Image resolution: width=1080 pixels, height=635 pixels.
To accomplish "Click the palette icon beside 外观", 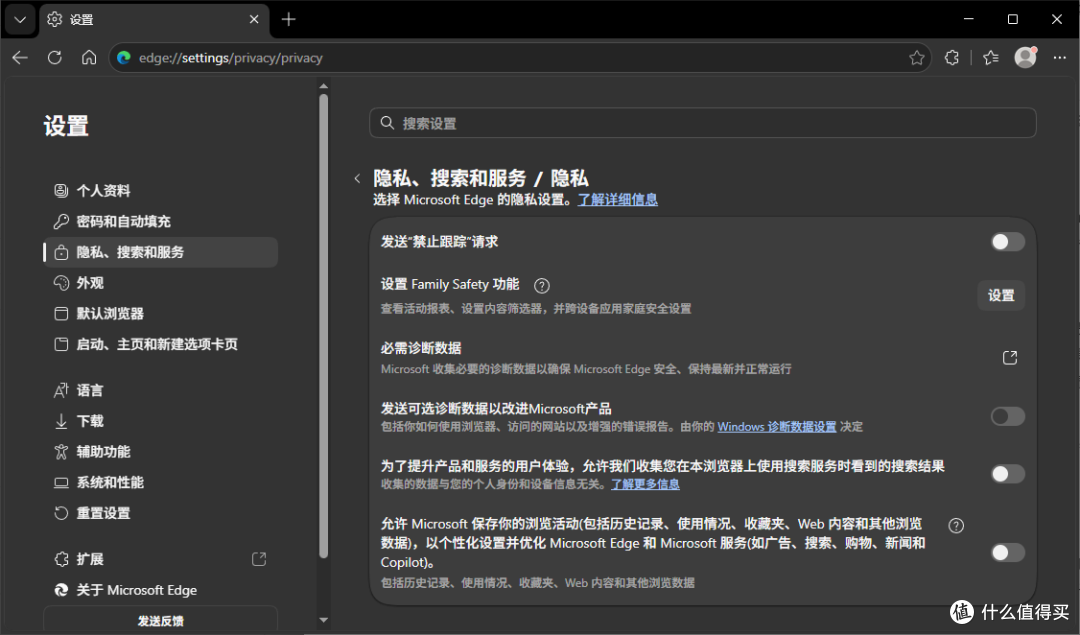I will click(x=61, y=283).
